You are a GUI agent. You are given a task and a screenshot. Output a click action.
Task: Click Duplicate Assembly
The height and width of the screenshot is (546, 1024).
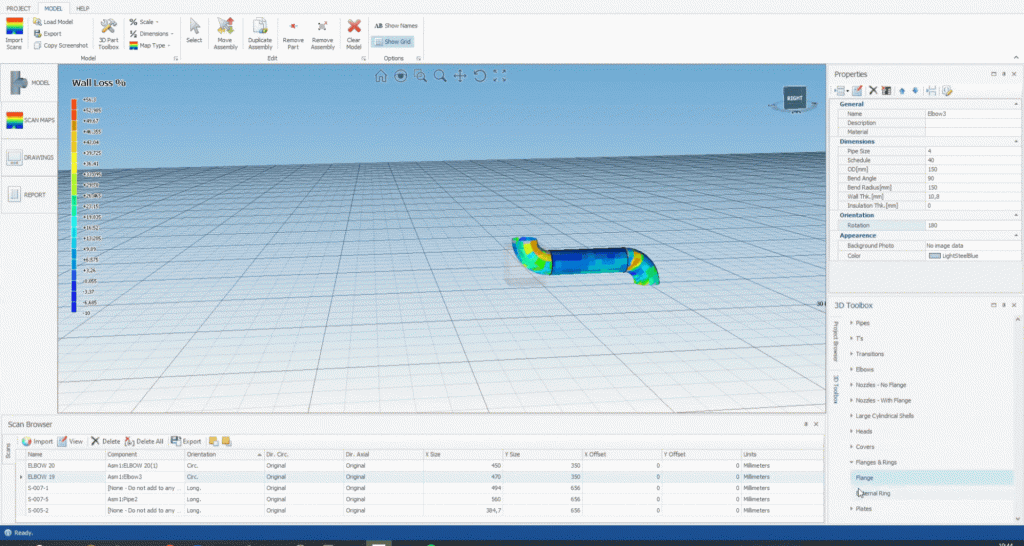(x=260, y=34)
